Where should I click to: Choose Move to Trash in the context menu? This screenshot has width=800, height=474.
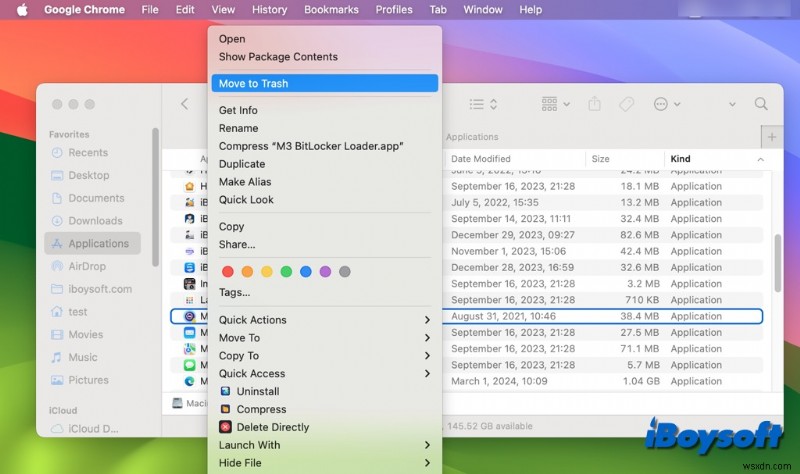point(324,83)
